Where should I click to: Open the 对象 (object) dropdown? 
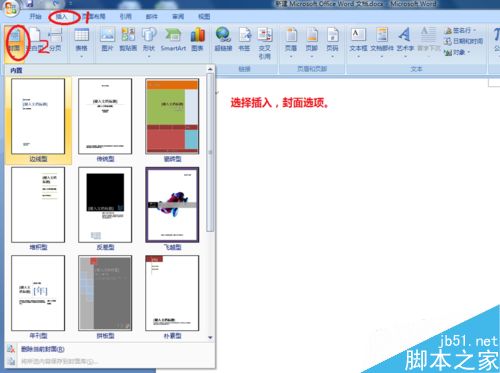click(x=457, y=52)
